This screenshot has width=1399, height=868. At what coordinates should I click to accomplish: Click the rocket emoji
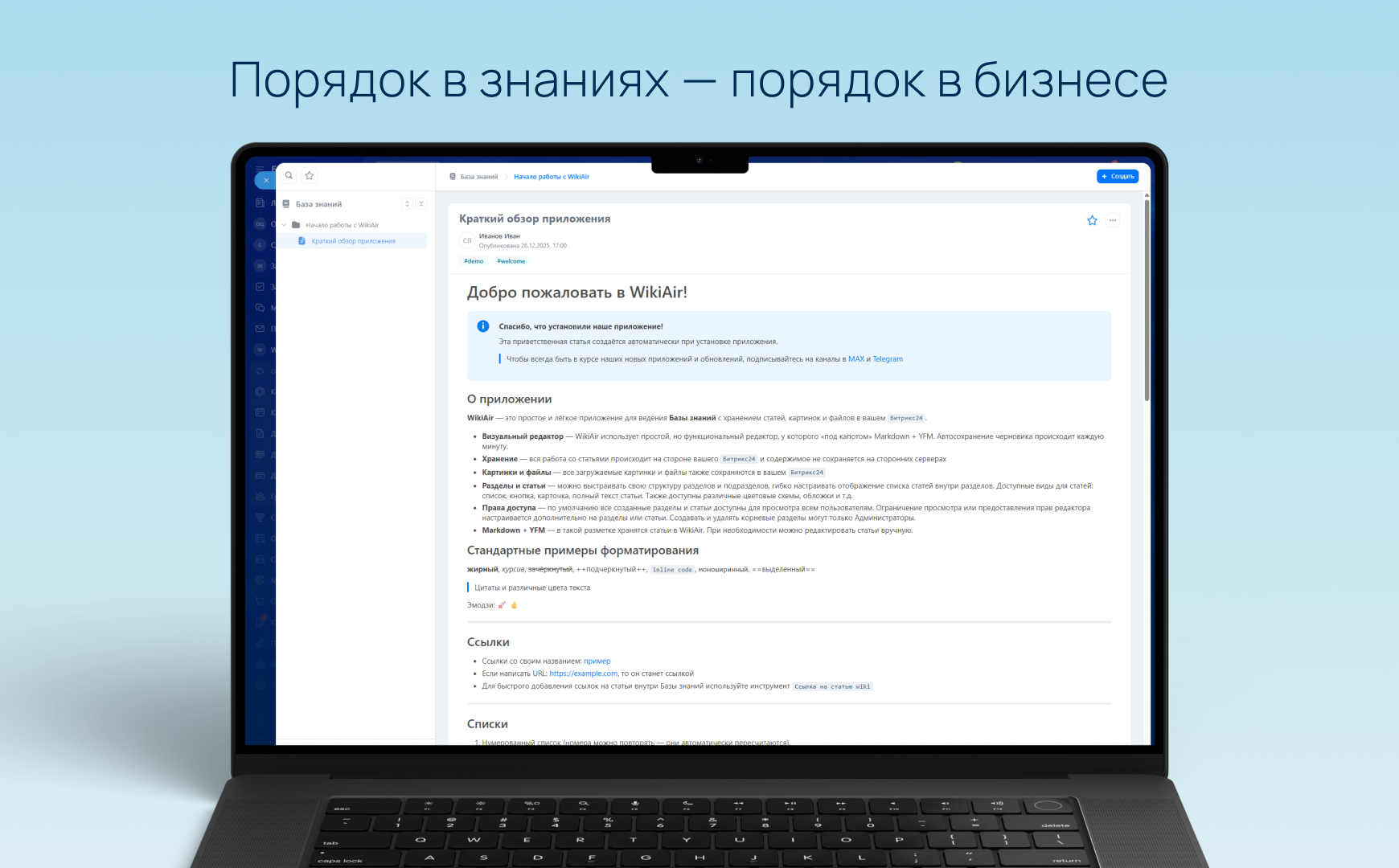click(502, 605)
